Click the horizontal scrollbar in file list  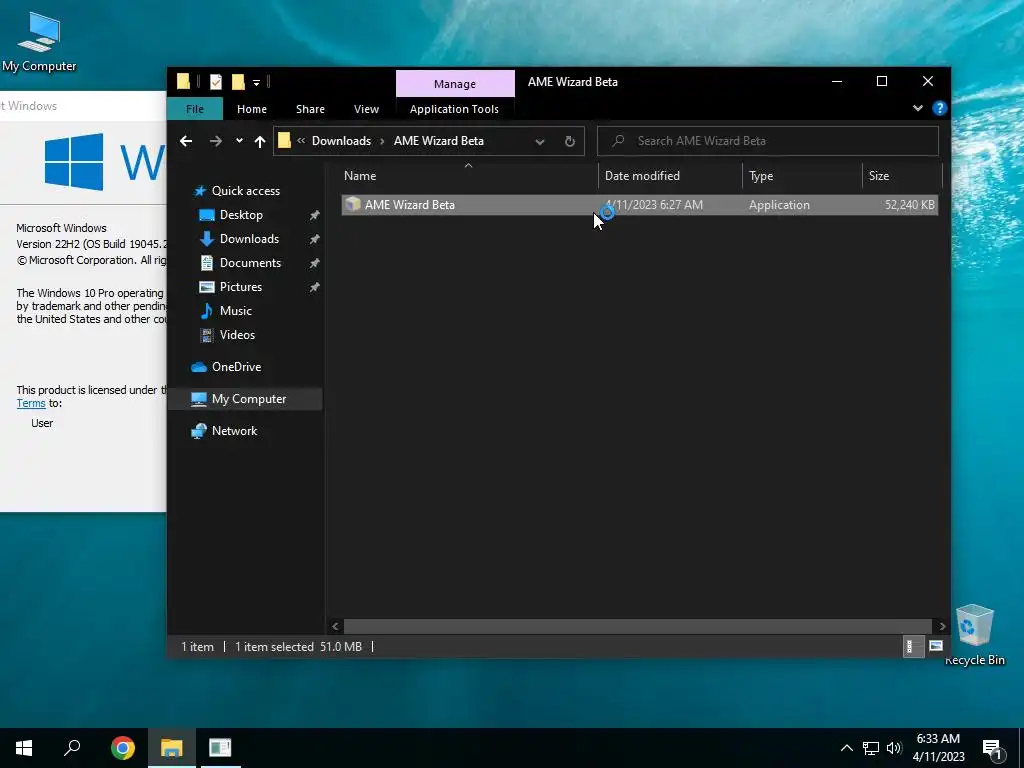tap(637, 626)
